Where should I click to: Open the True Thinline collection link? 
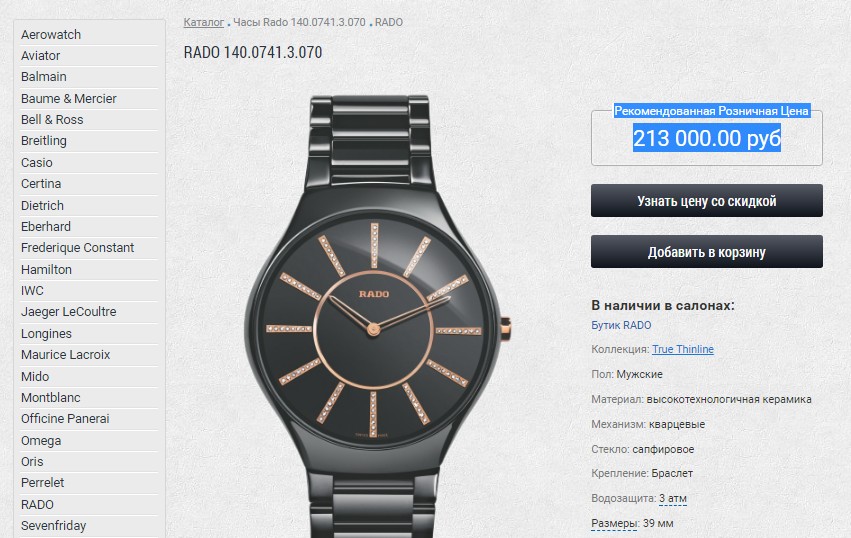[683, 349]
